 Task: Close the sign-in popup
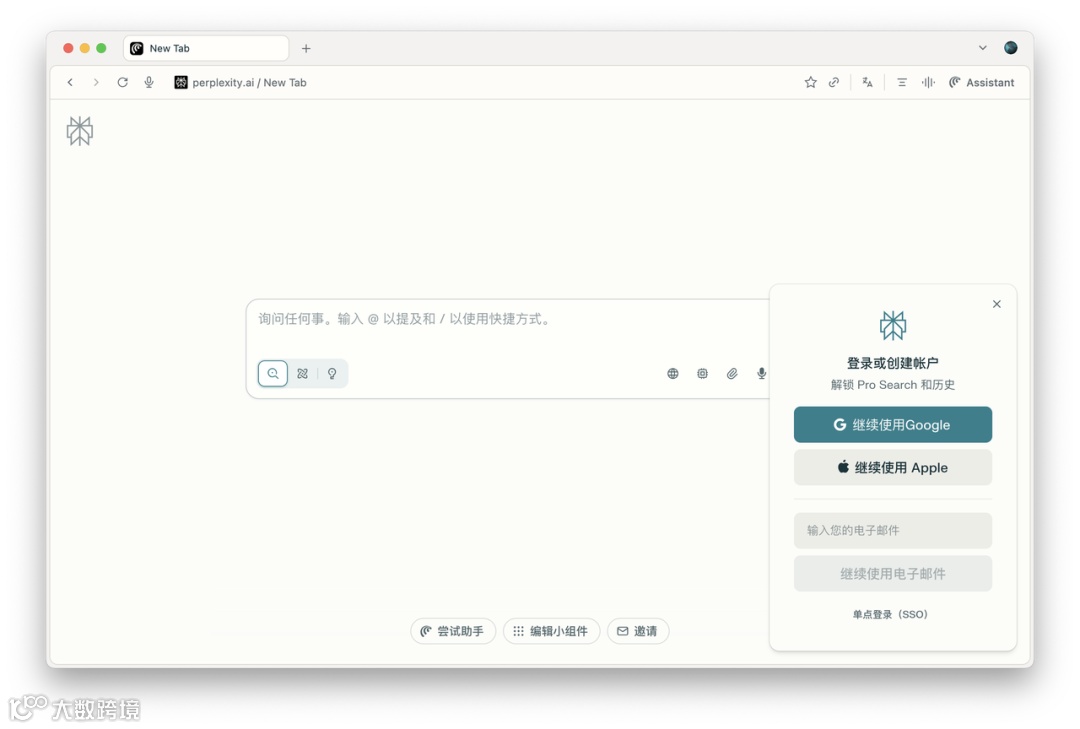coord(997,304)
